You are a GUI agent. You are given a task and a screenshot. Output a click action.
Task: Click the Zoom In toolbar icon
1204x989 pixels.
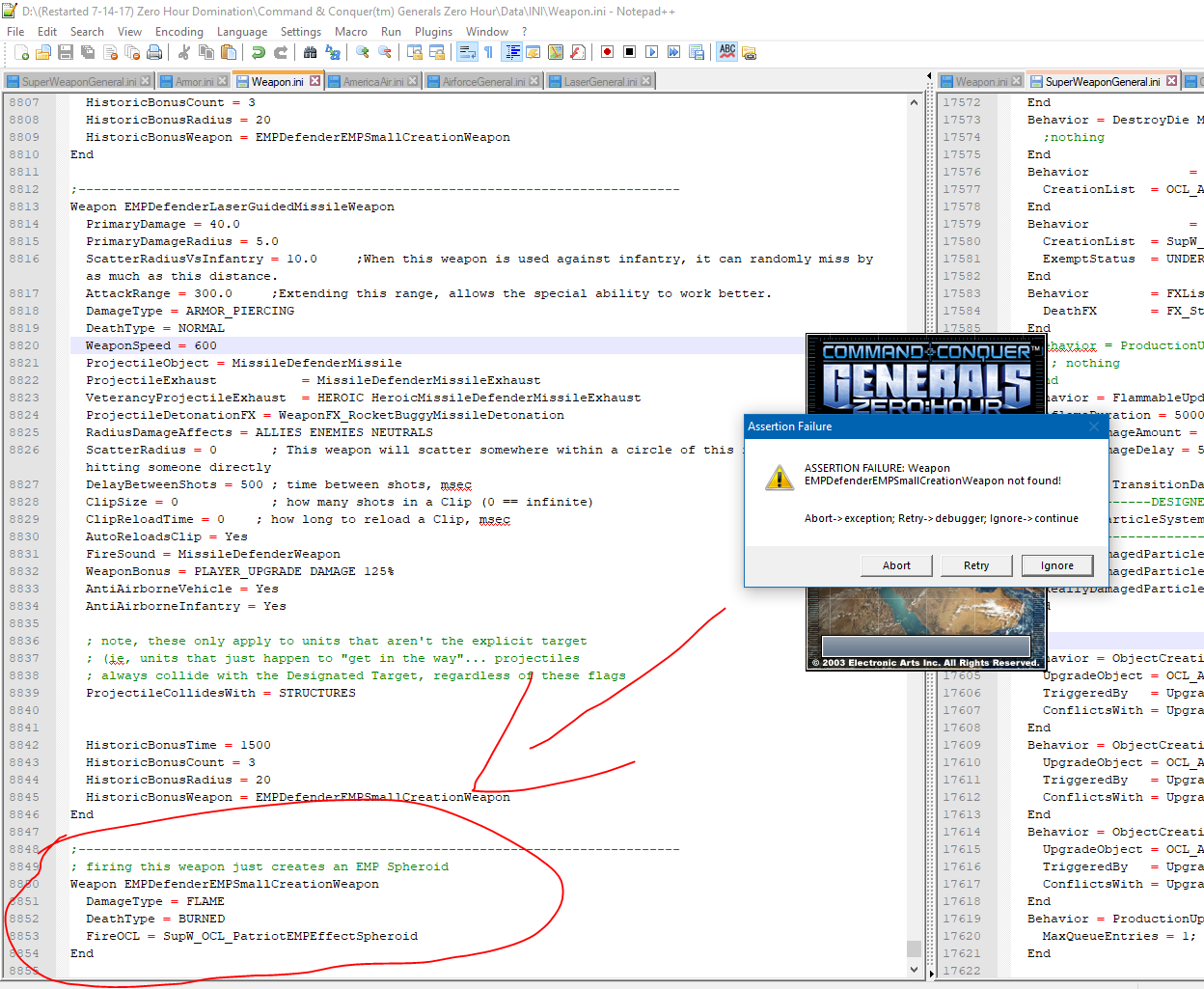tap(363, 52)
